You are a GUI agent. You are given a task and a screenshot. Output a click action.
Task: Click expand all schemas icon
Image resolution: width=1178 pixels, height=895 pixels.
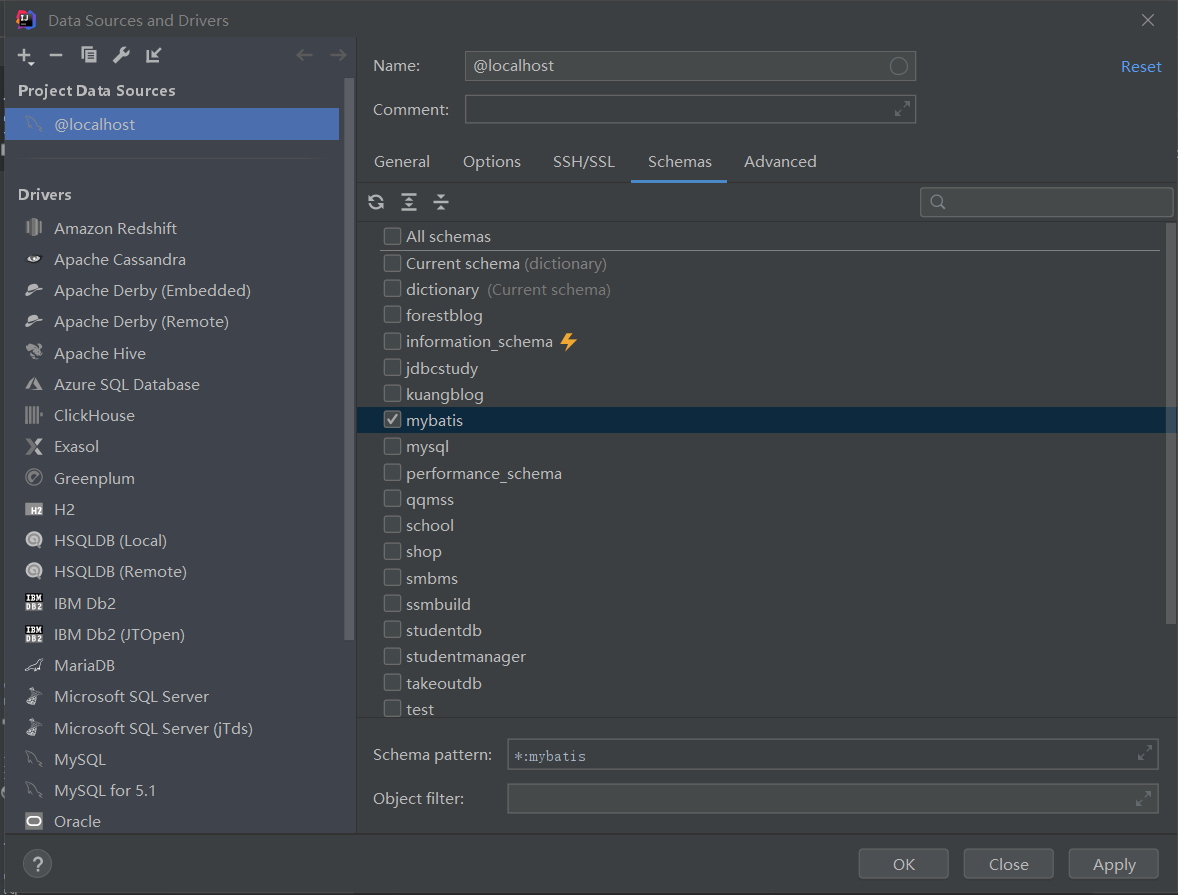click(x=409, y=201)
